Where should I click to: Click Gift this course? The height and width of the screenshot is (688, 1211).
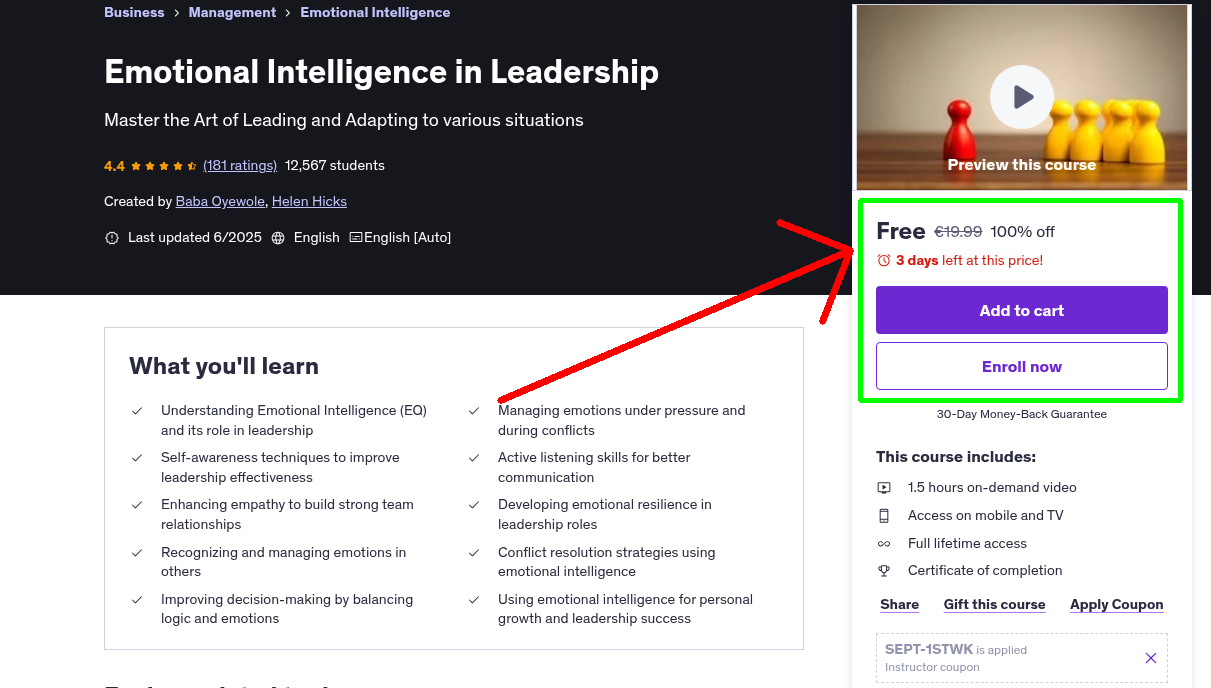(x=994, y=604)
